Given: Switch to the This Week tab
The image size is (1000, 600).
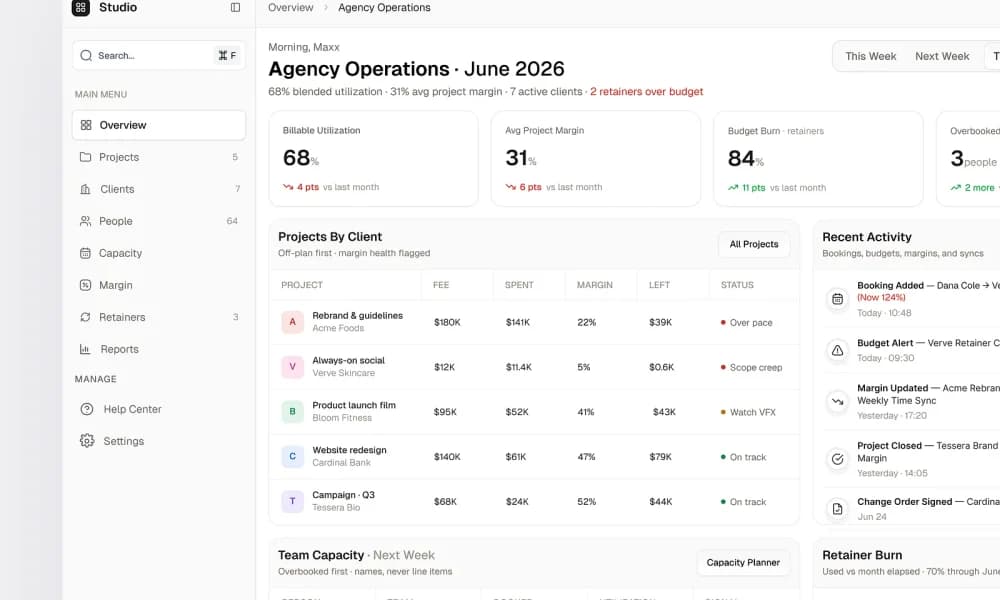Looking at the screenshot, I should tap(871, 56).
